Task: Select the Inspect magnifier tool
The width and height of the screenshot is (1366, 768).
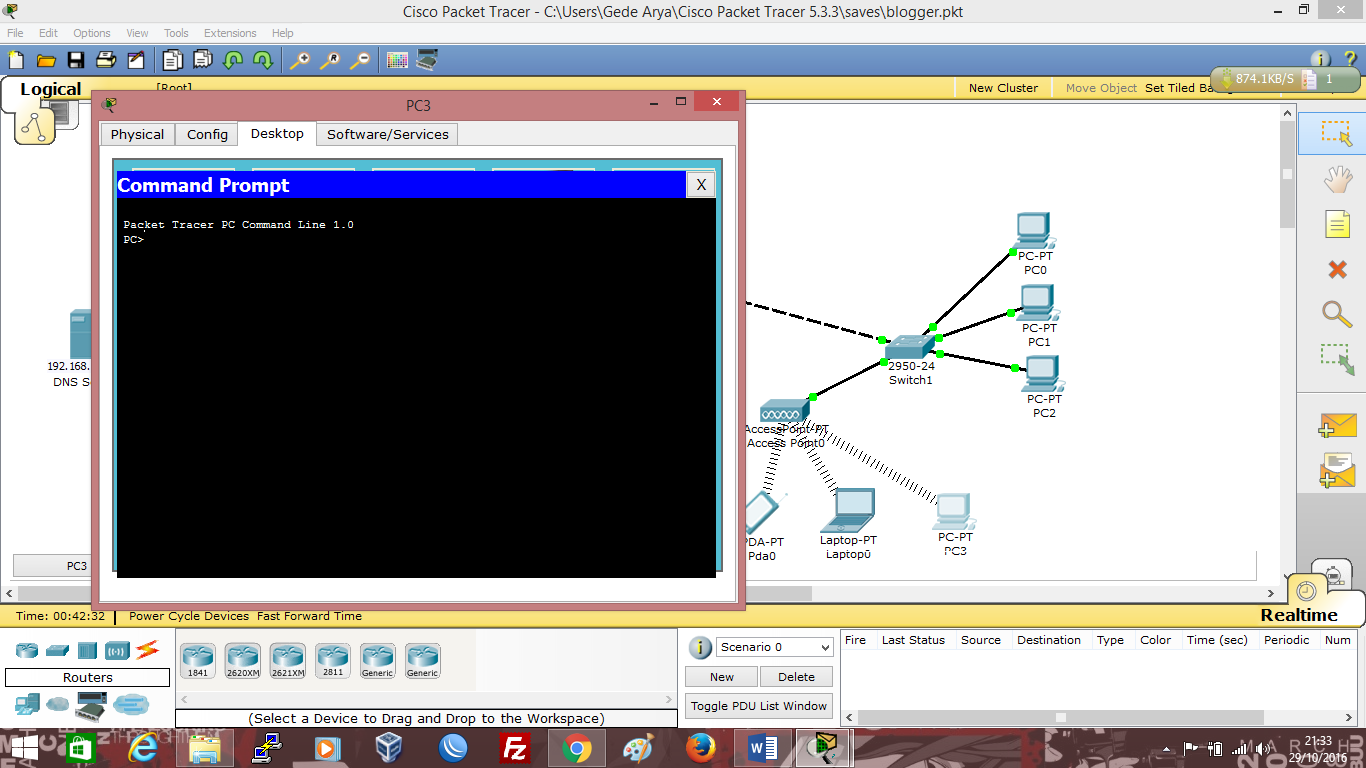Action: tap(1337, 314)
